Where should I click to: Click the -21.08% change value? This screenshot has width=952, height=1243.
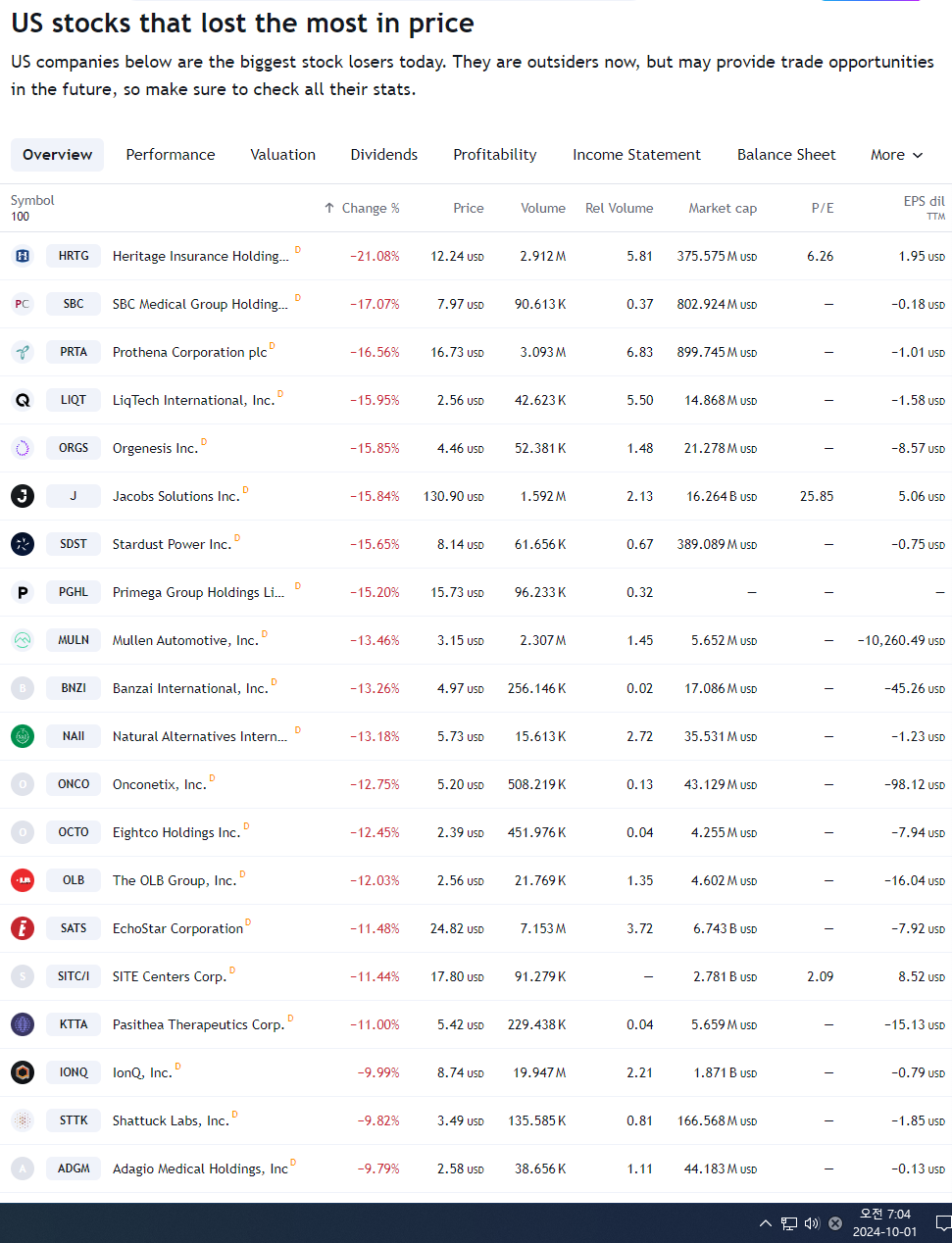coord(375,256)
